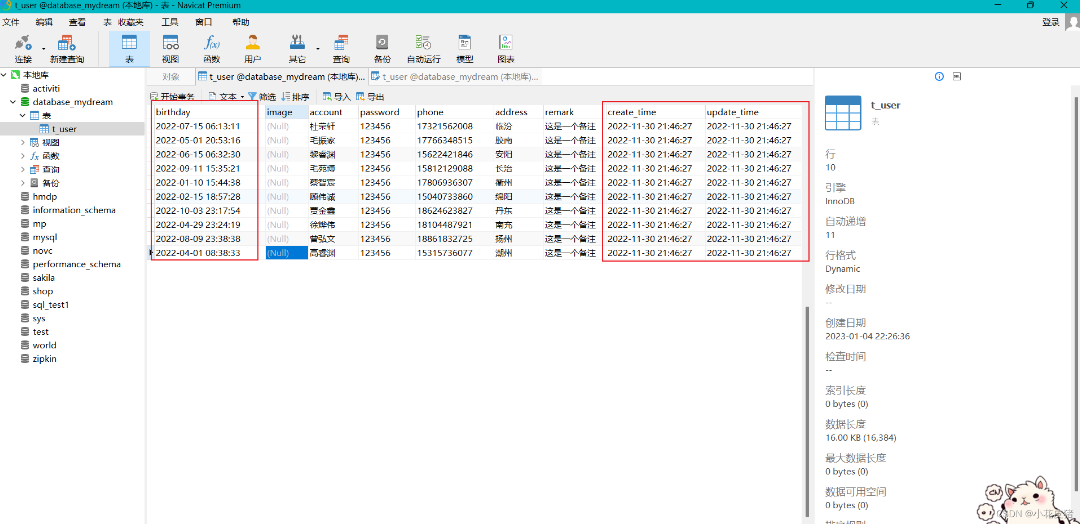Open the 备份 backup toolbar icon
The height and width of the screenshot is (524, 1080).
coord(382,48)
